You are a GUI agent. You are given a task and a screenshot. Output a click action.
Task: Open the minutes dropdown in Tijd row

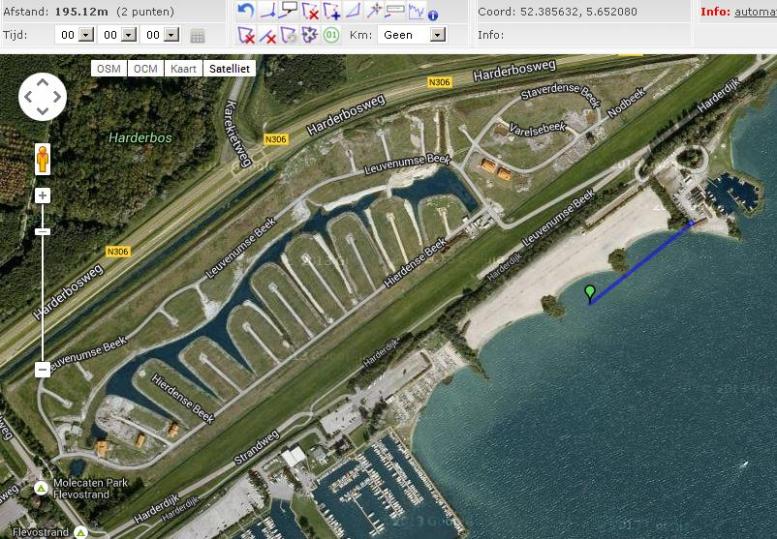point(129,35)
